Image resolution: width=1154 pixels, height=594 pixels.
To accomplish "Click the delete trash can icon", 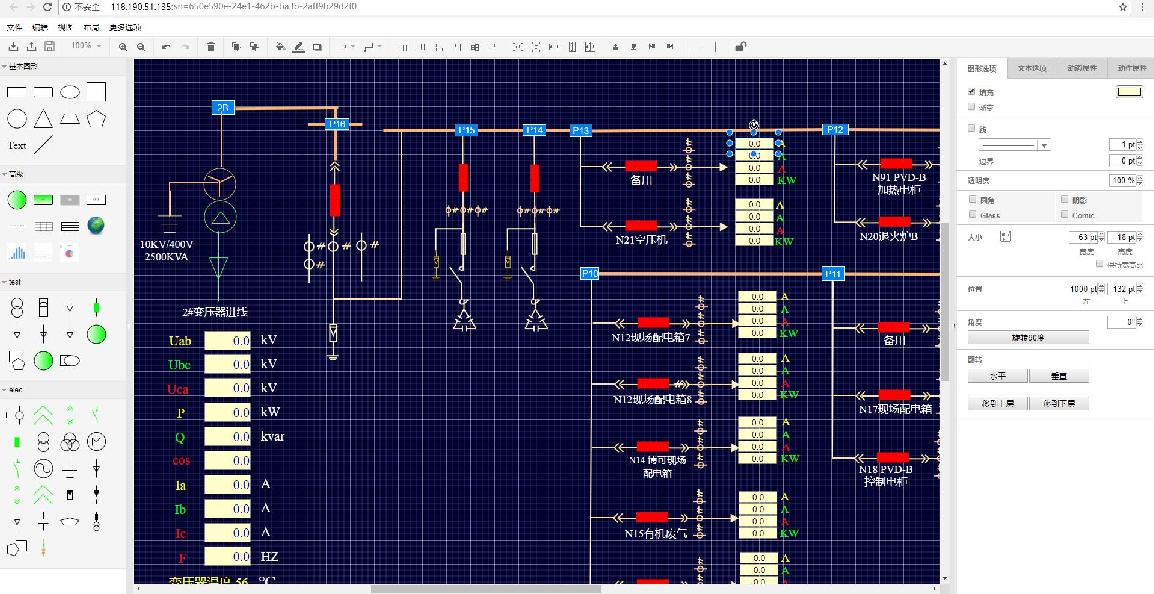I will click(210, 46).
